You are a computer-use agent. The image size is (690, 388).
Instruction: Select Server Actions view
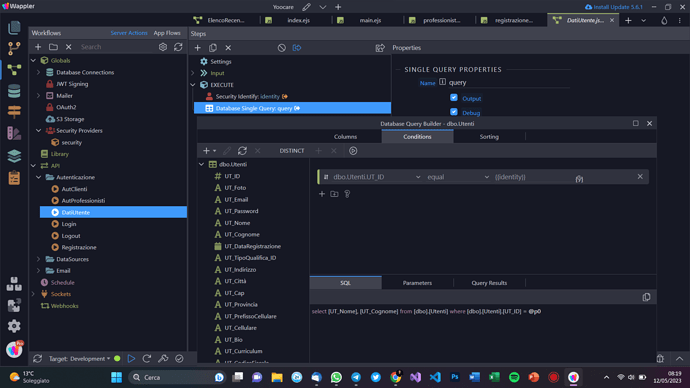pos(128,33)
